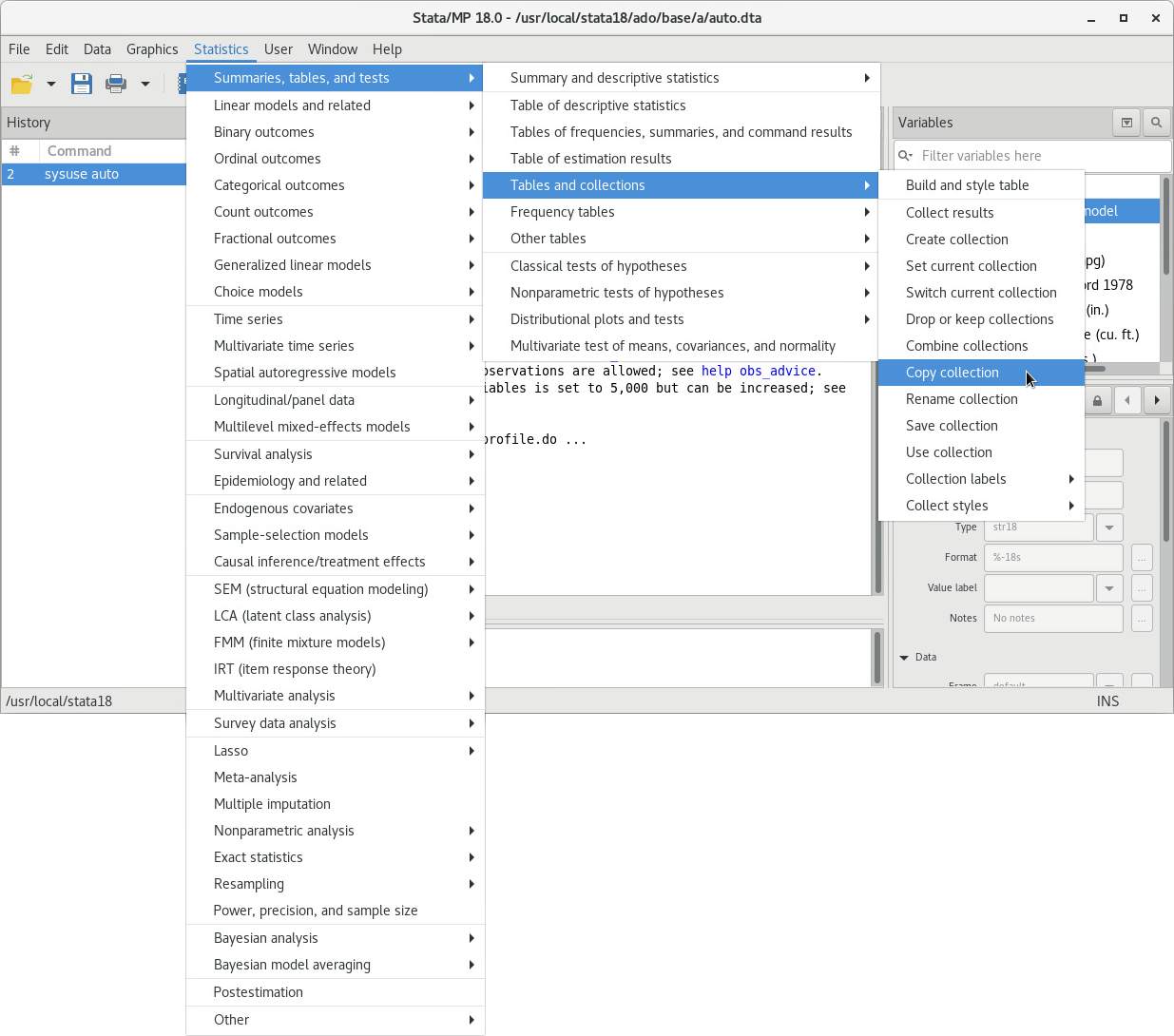Click the Properties previous variable arrow
The width and height of the screenshot is (1174, 1036).
pyautogui.click(x=1127, y=400)
